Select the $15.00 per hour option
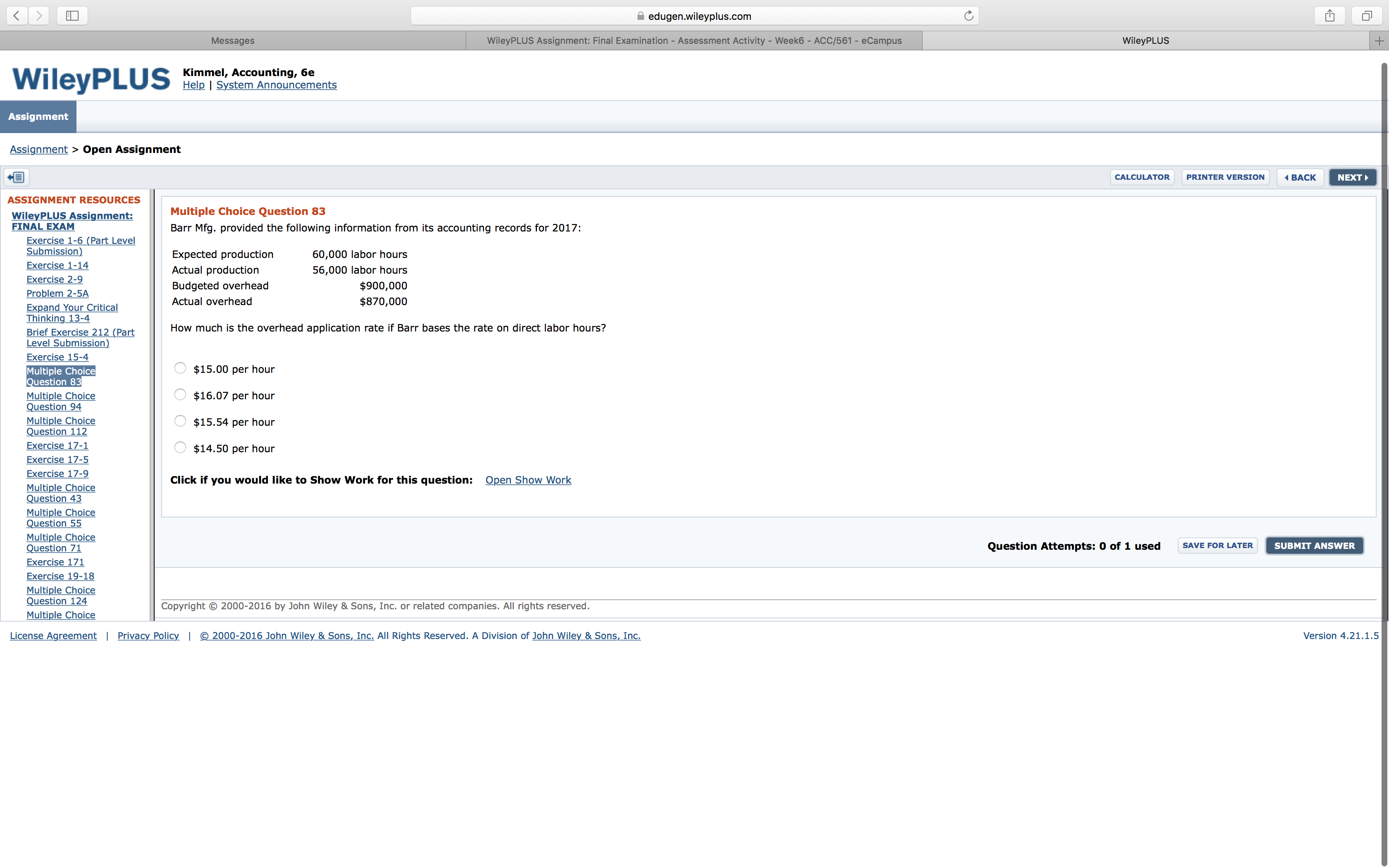The width and height of the screenshot is (1389, 868). pyautogui.click(x=180, y=368)
